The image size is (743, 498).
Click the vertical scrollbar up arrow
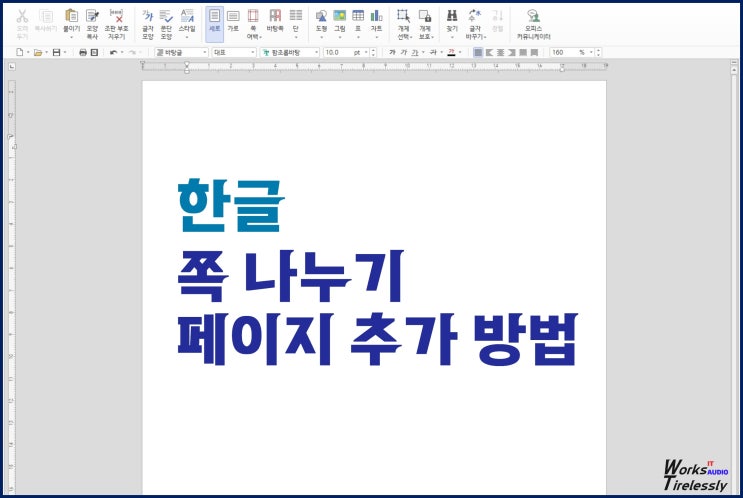point(734,69)
